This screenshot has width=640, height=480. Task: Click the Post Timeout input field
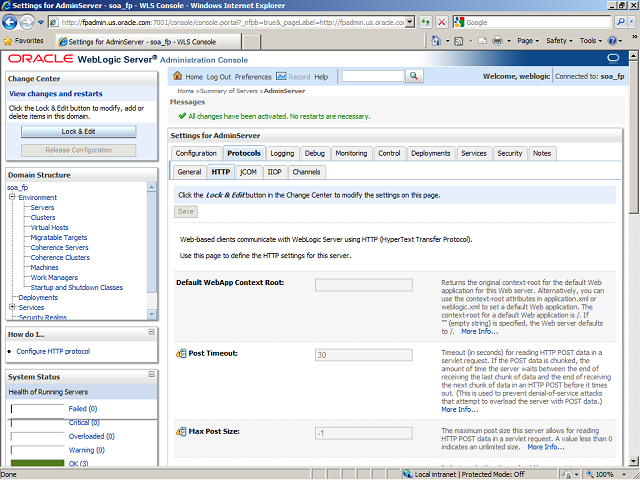click(x=363, y=355)
